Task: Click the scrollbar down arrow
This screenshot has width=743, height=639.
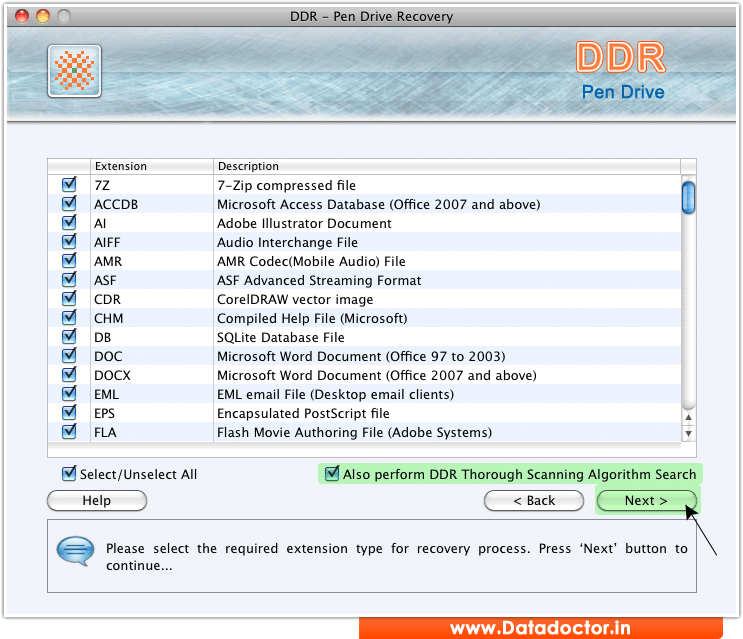Action: (x=689, y=433)
